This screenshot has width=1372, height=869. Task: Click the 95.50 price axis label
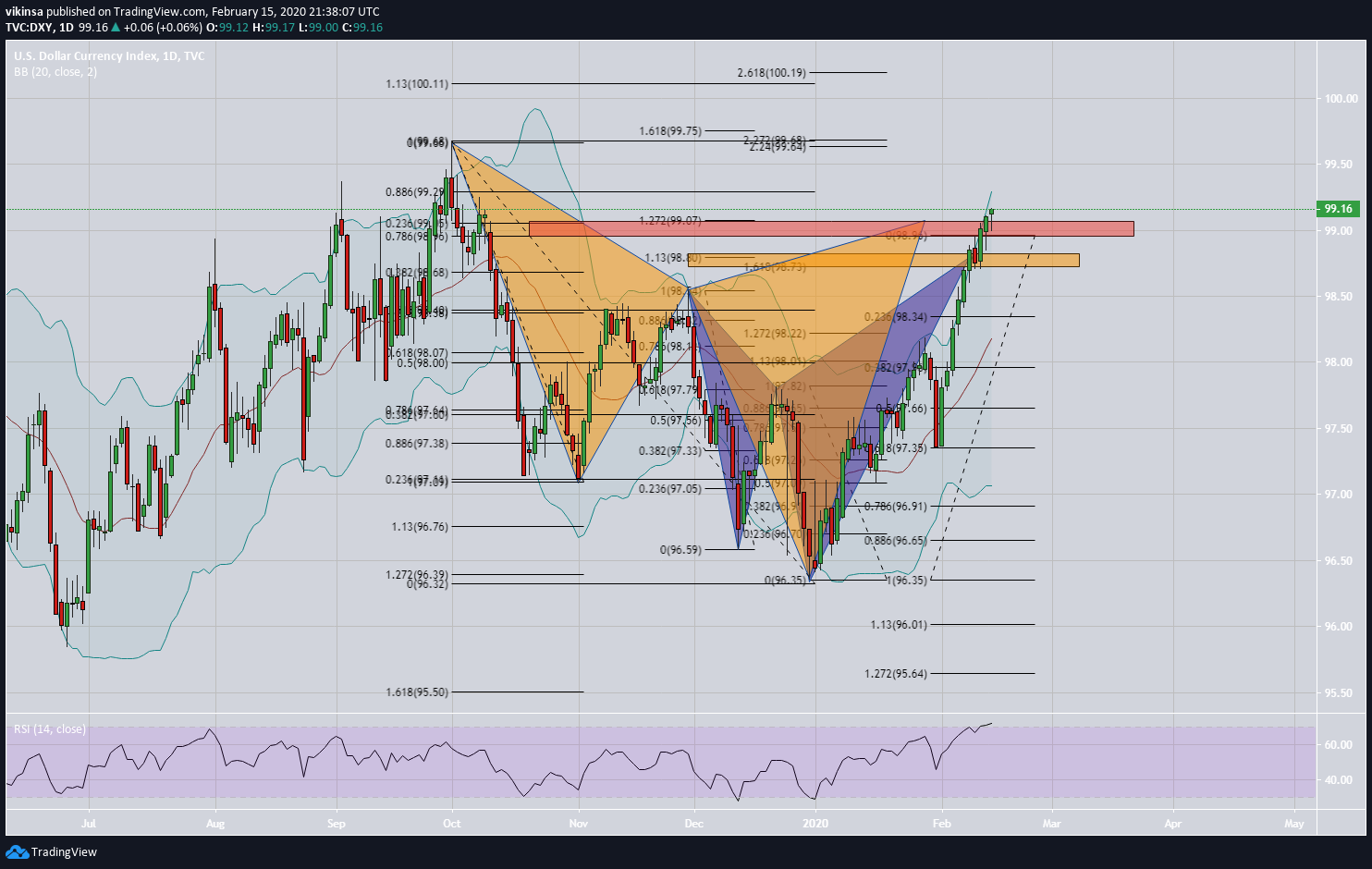pyautogui.click(x=1341, y=693)
